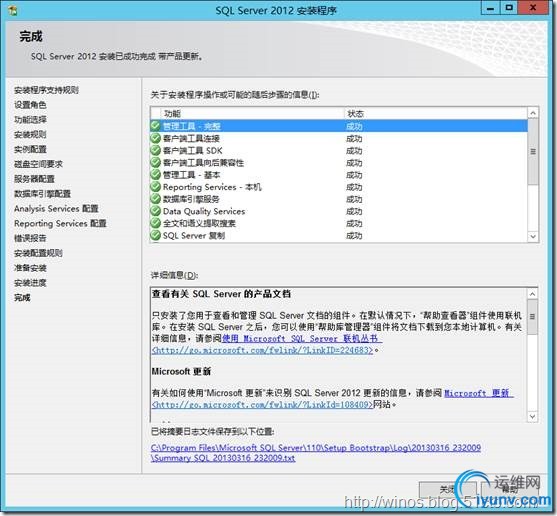This screenshot has height=516, width=557.
Task: Click the green check icon beside 客户端工具 SDK
Action: [155, 150]
